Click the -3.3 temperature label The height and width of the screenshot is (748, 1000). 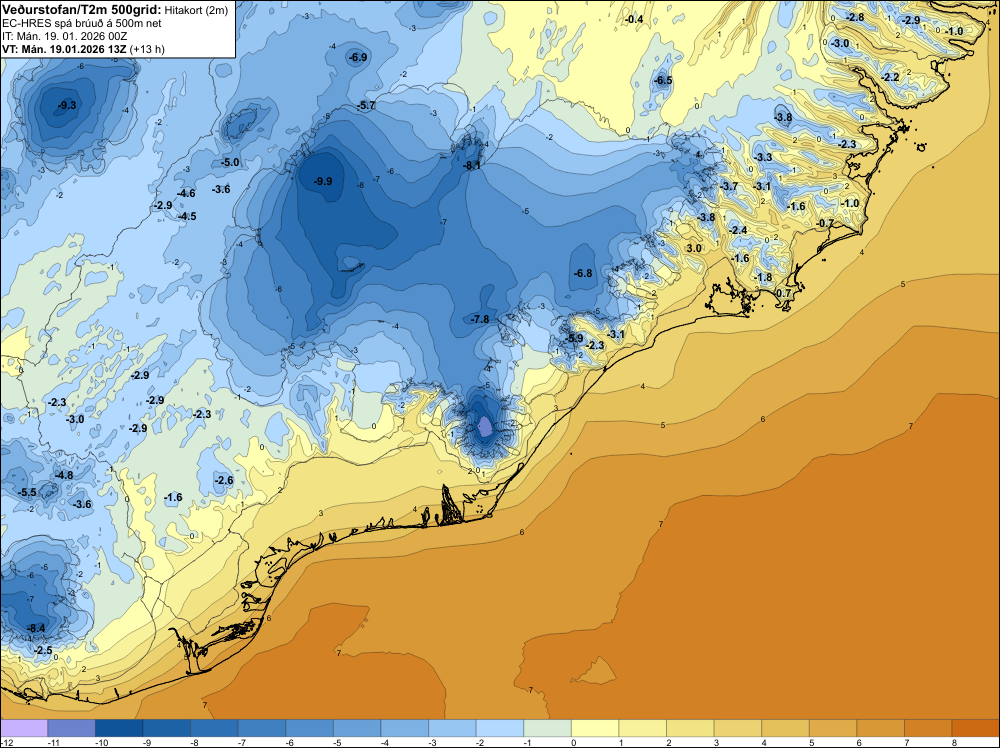pyautogui.click(x=763, y=157)
